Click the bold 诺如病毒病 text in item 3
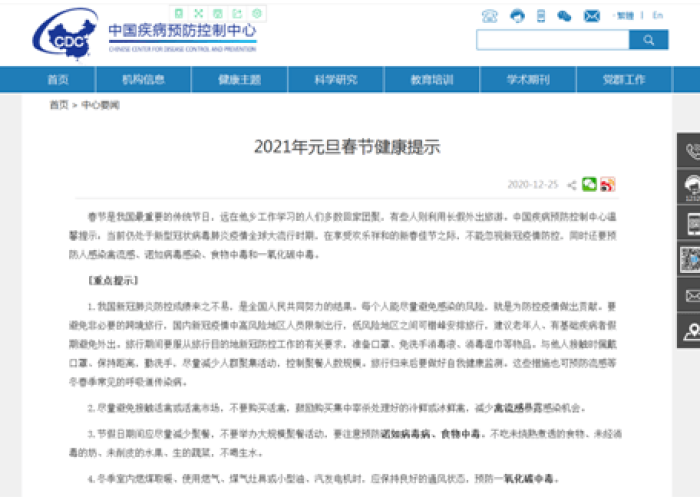The image size is (700, 500). [x=404, y=434]
